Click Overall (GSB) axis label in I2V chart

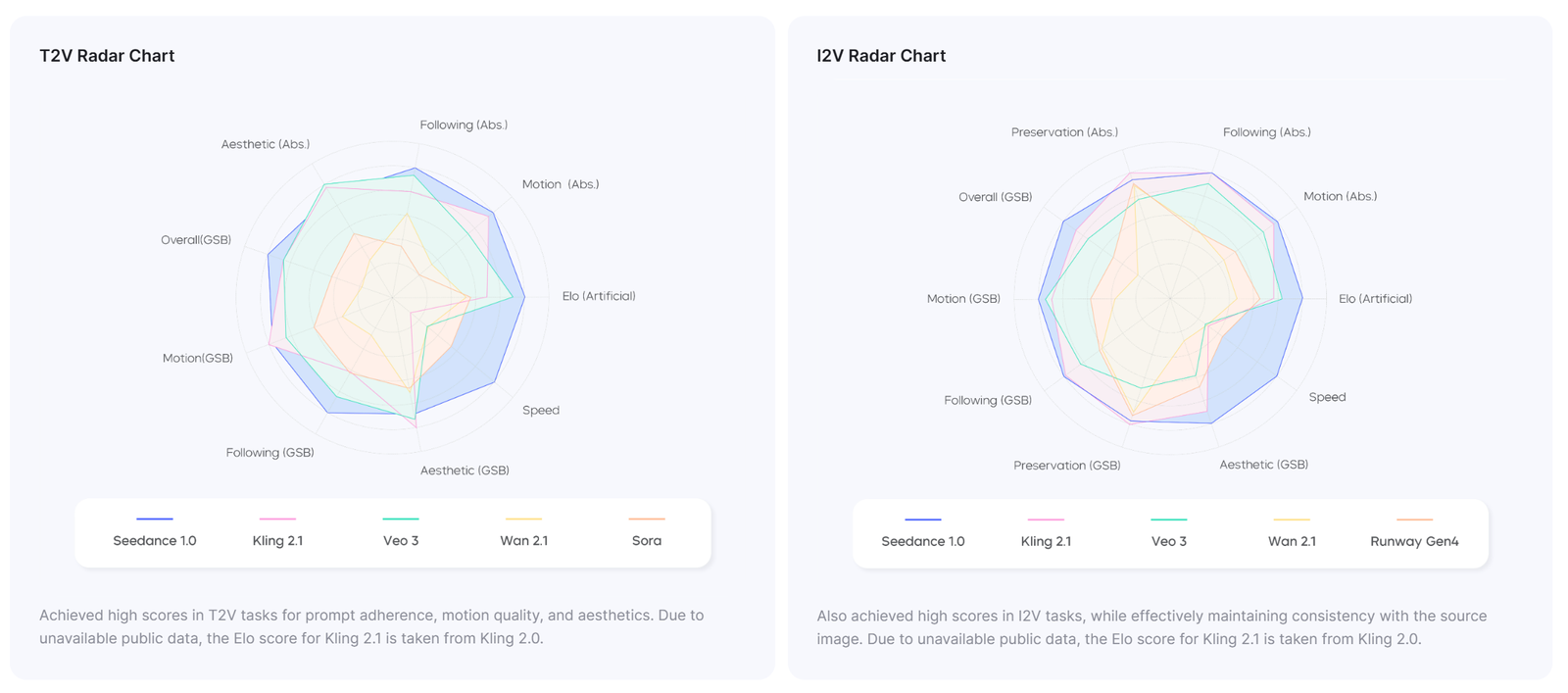pos(996,197)
